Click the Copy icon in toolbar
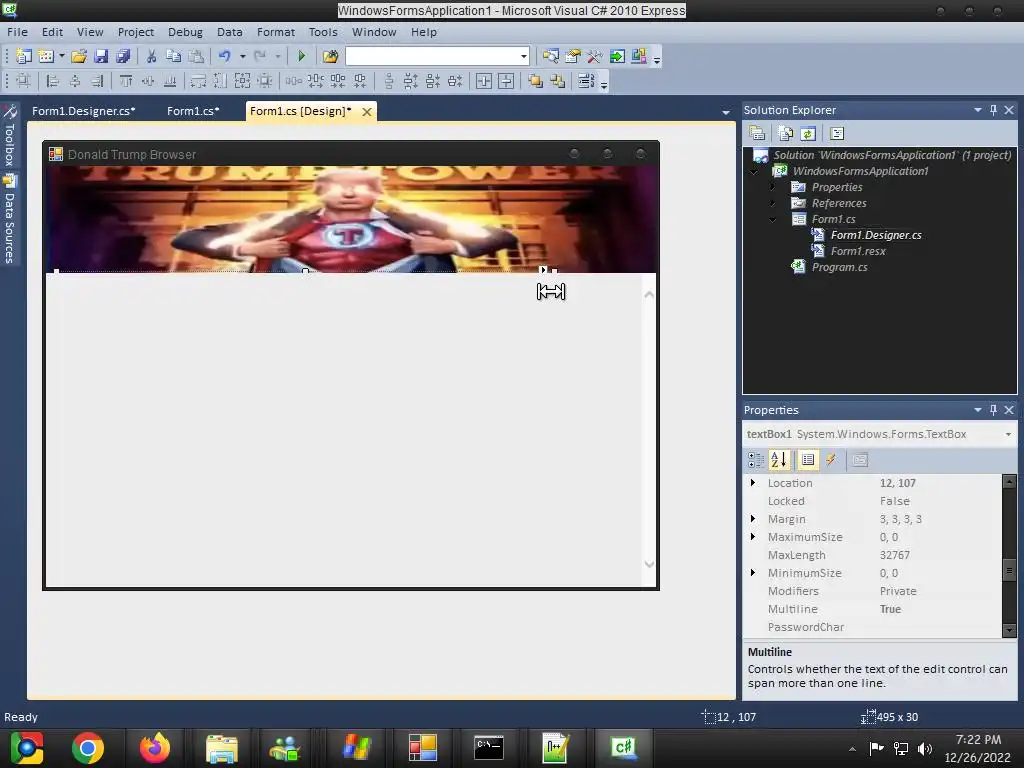1024x768 pixels. point(173,56)
